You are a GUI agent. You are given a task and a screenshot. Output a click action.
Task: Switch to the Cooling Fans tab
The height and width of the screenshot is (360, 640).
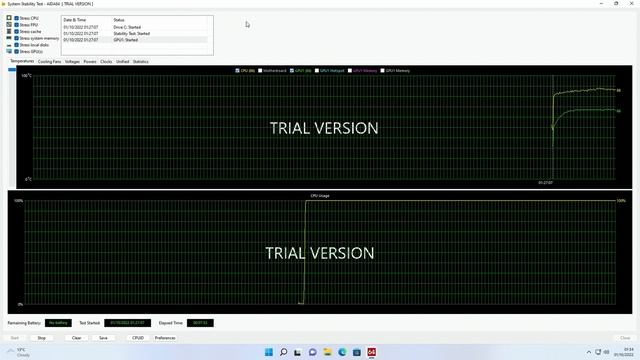(x=49, y=62)
